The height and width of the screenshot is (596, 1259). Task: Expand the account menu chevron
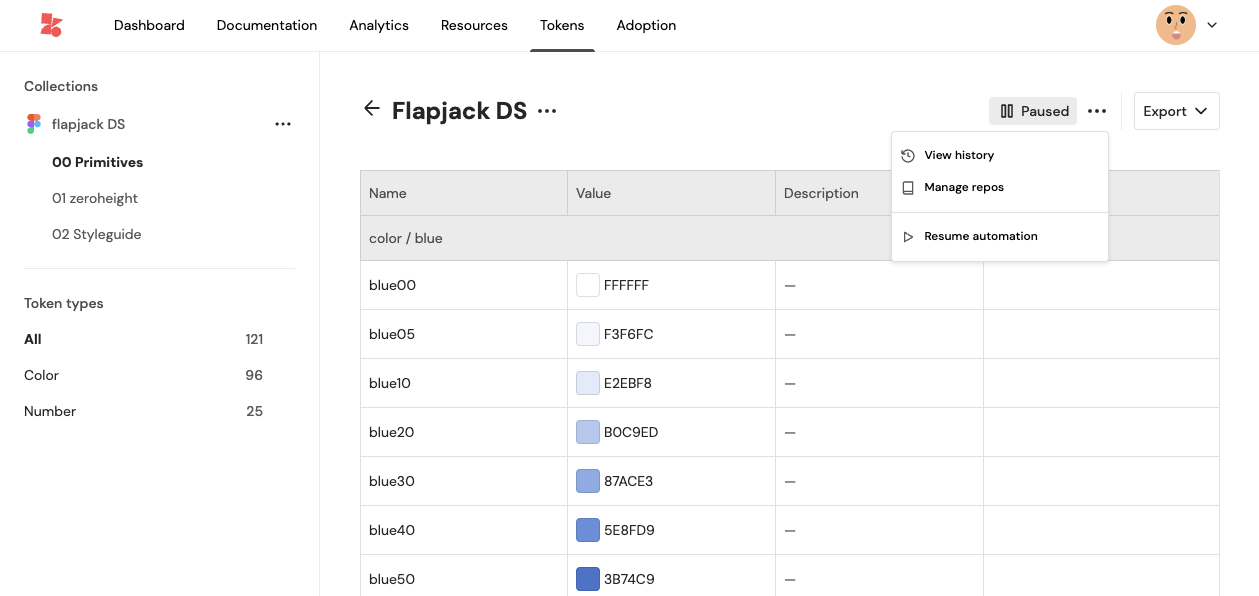click(x=1212, y=25)
